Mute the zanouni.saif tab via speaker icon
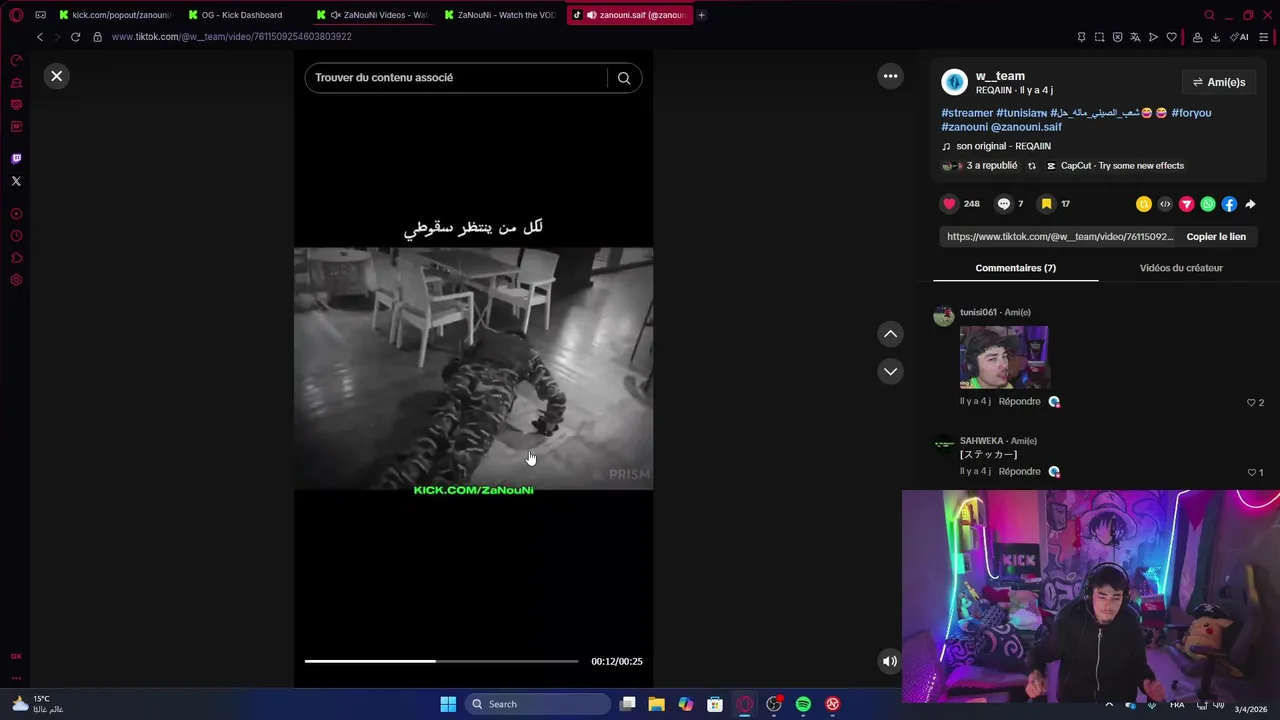Viewport: 1280px width, 720px height. tap(591, 15)
